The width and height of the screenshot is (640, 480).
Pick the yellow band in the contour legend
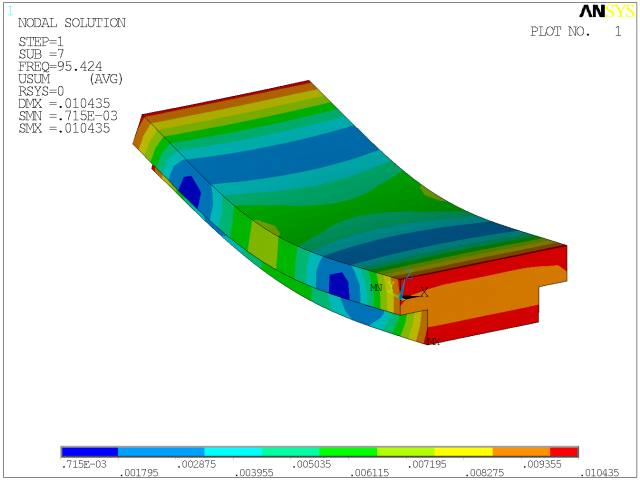coord(464,452)
